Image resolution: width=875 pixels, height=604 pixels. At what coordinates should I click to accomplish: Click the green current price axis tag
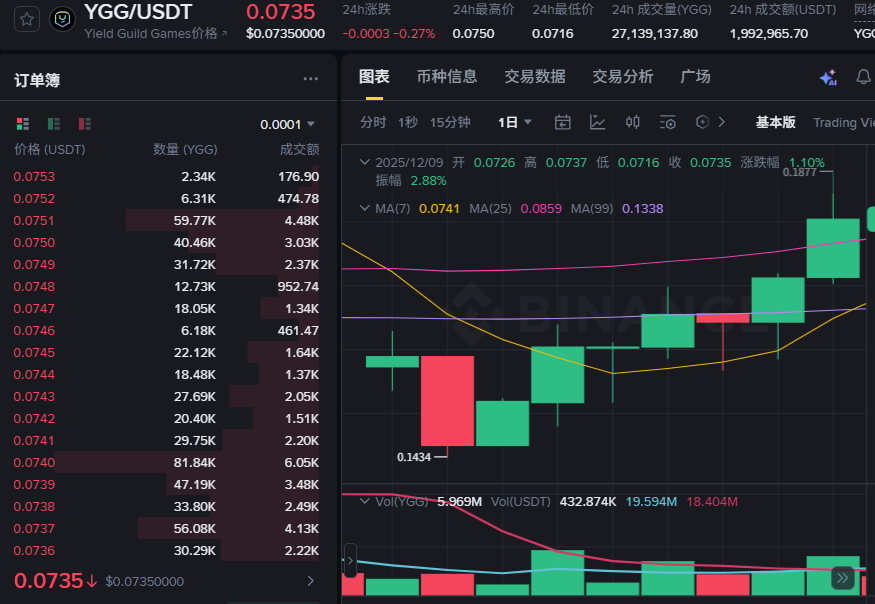click(x=871, y=219)
